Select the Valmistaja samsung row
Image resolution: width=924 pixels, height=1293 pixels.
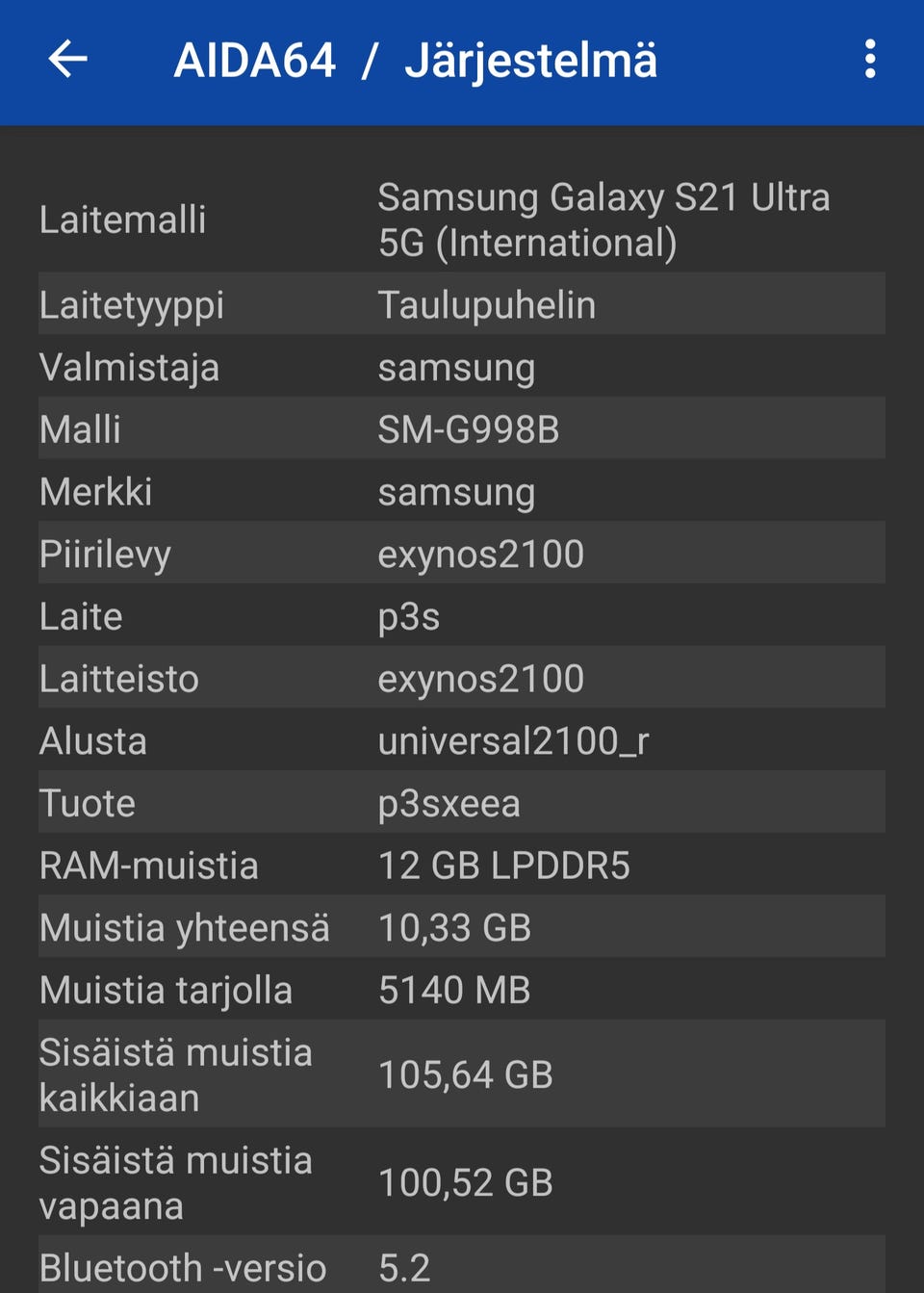[462, 367]
